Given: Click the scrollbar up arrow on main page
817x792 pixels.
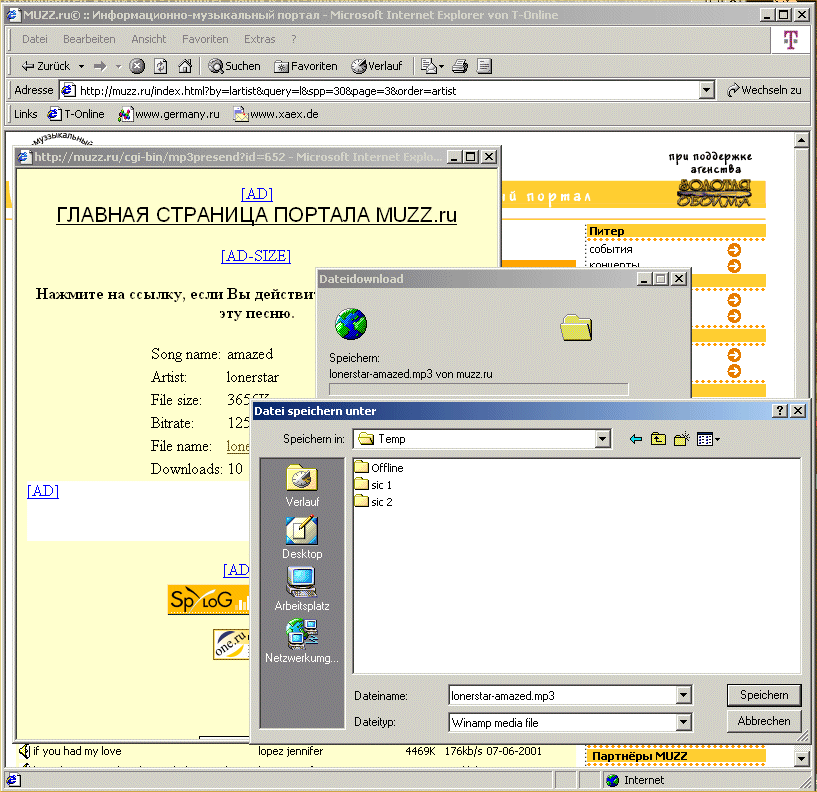Looking at the screenshot, I should pyautogui.click(x=801, y=140).
